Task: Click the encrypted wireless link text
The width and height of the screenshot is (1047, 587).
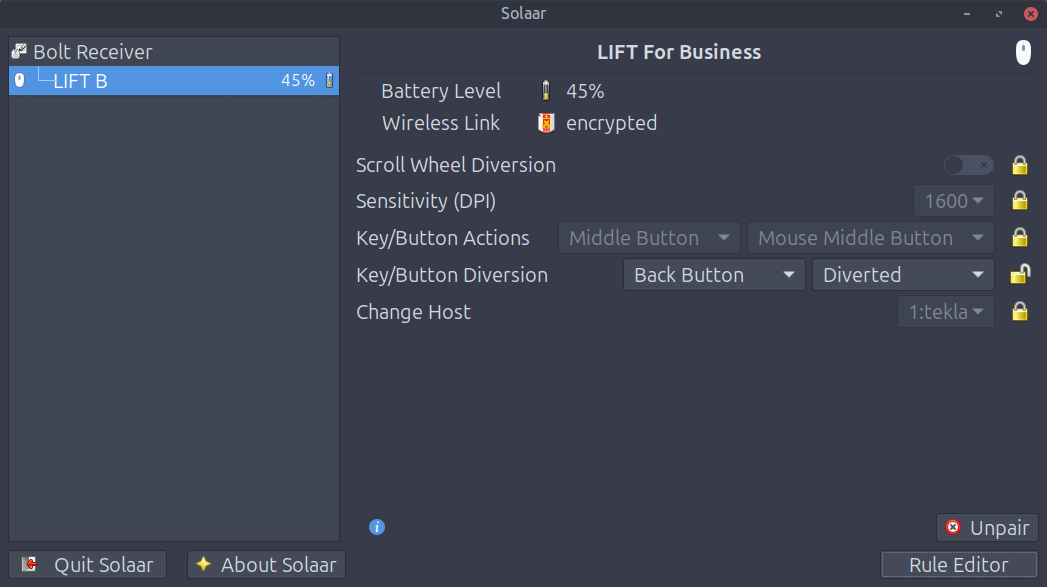Action: (612, 124)
